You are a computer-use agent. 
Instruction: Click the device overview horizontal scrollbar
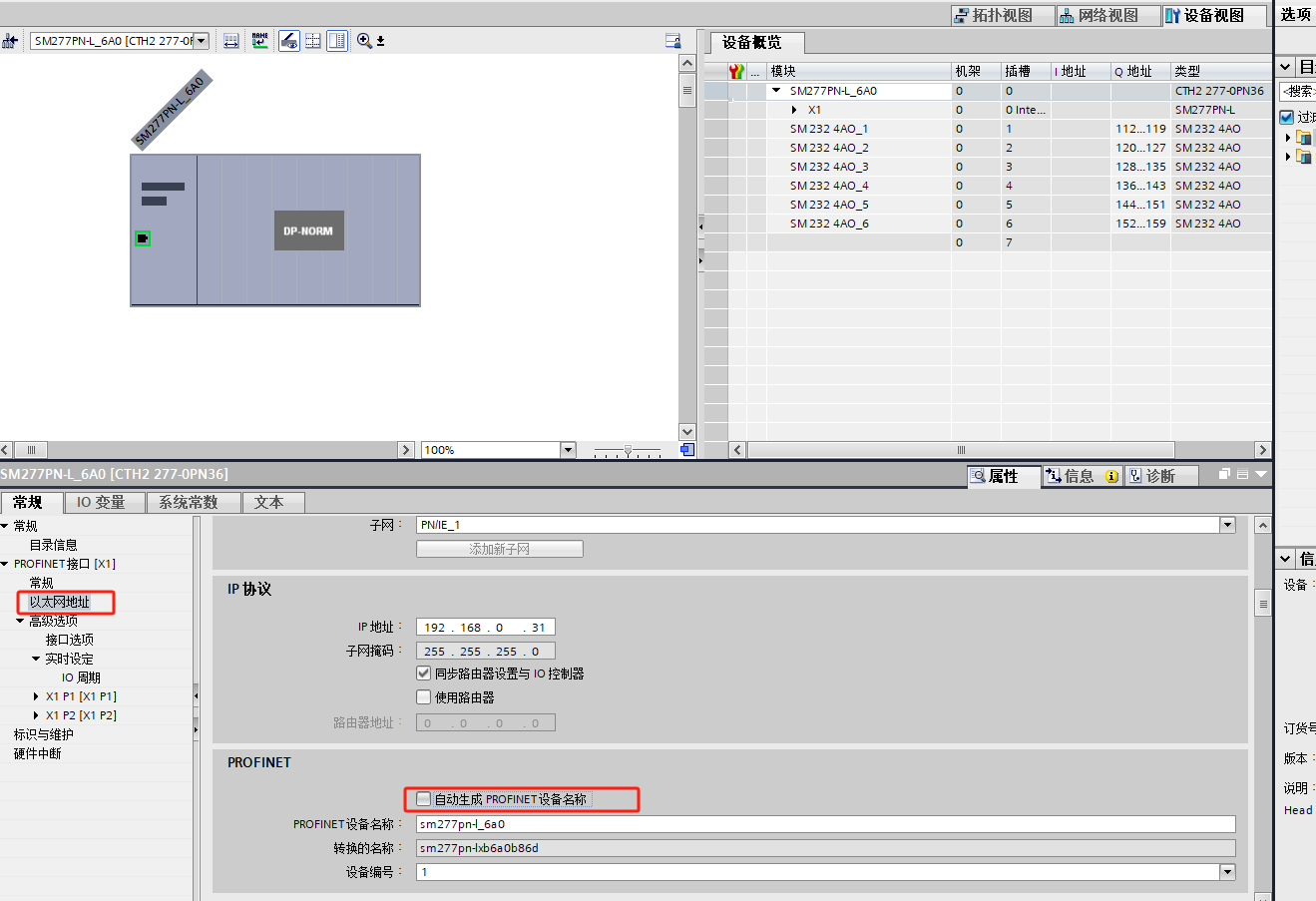(961, 450)
